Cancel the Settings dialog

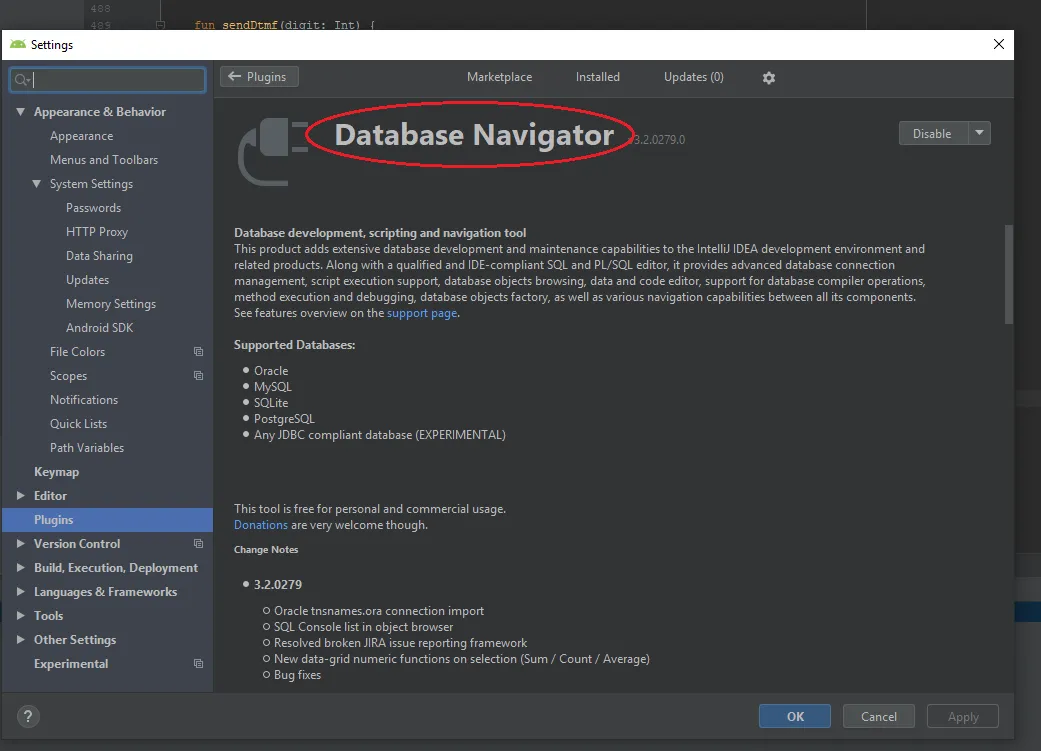coord(878,716)
